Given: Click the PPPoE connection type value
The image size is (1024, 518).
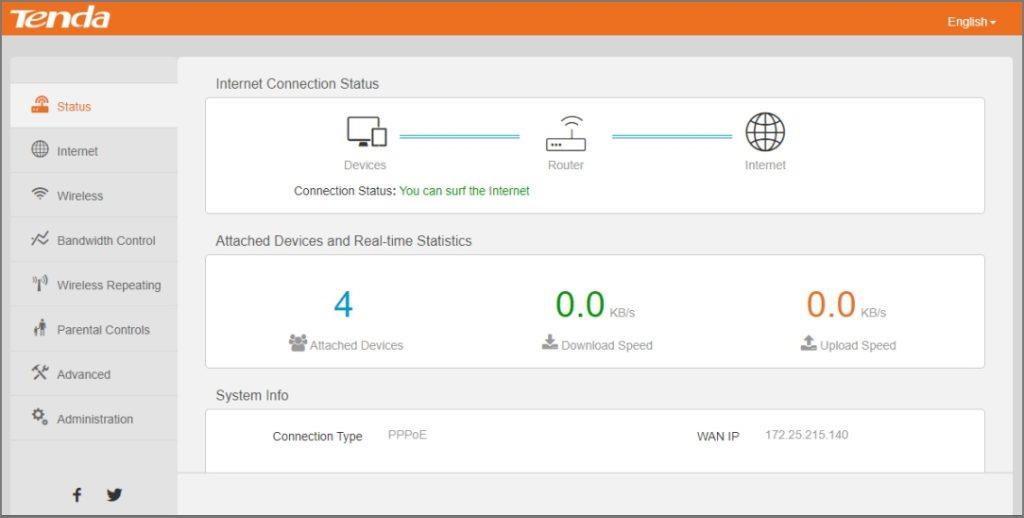Looking at the screenshot, I should click(408, 435).
